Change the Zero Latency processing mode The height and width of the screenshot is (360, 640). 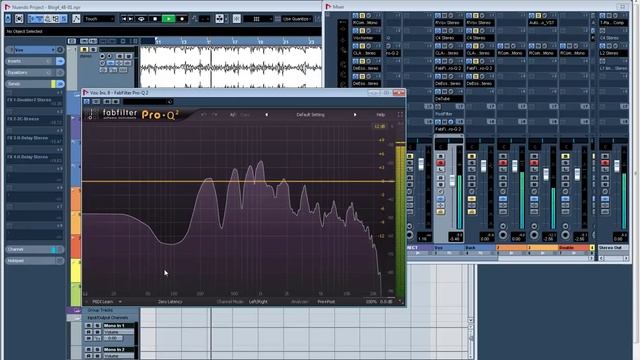point(170,302)
